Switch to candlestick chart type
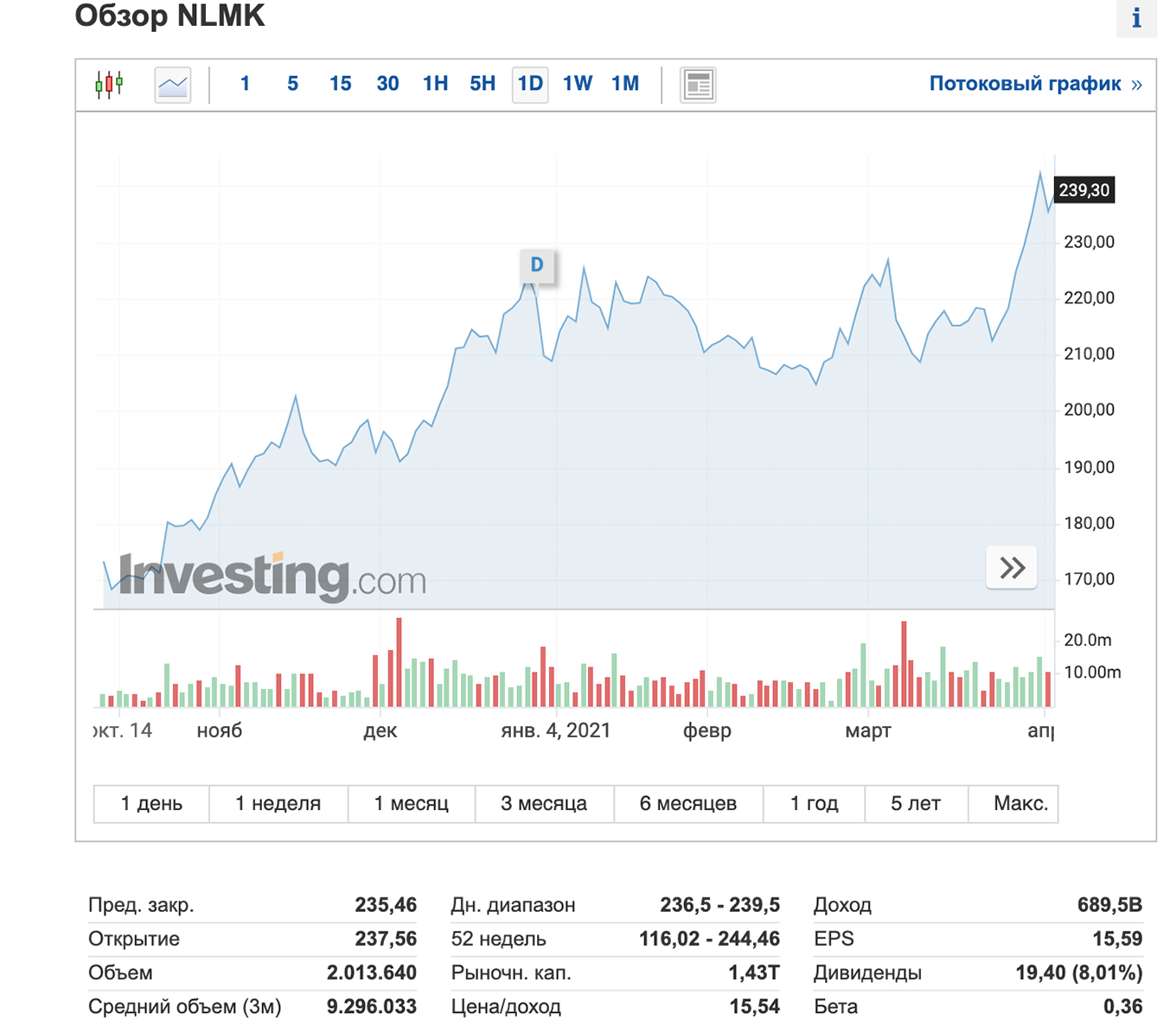 [109, 85]
